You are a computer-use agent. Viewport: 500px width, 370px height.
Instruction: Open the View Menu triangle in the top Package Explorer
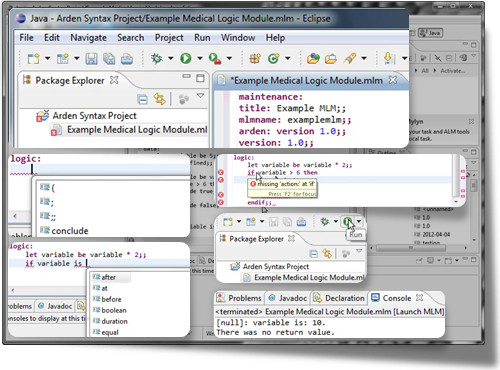tap(200, 96)
